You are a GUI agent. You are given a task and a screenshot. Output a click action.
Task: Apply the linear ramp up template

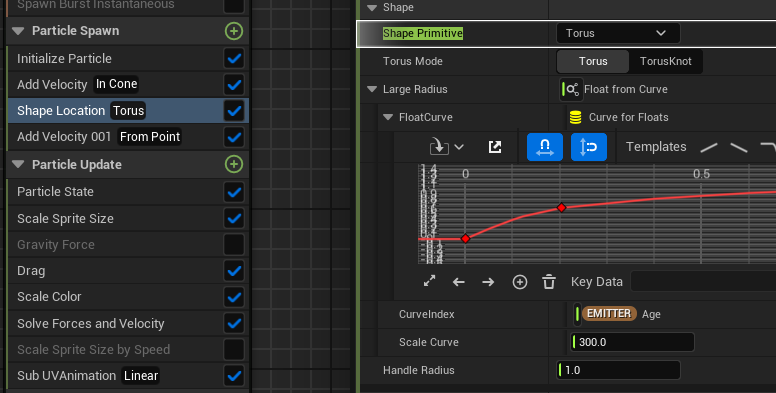pyautogui.click(x=709, y=147)
